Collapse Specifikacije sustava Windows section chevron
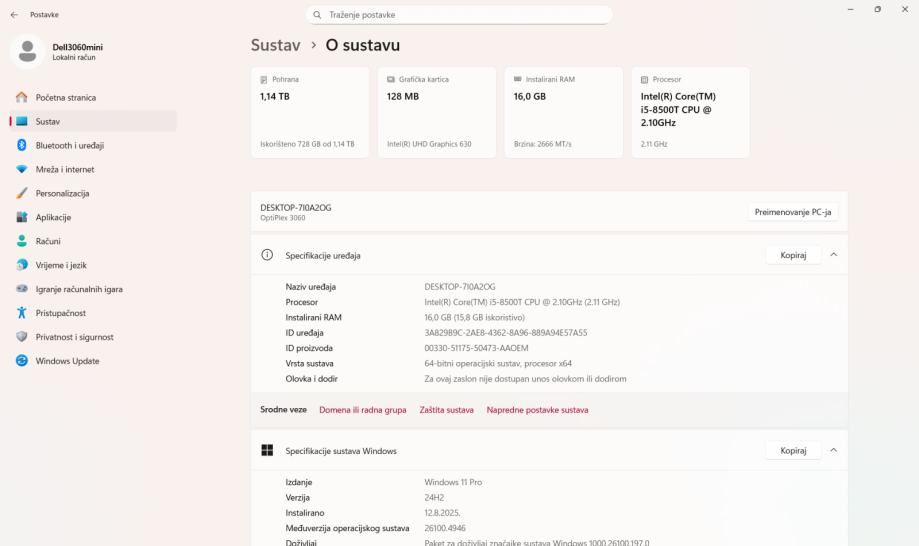The image size is (919, 546). [834, 451]
